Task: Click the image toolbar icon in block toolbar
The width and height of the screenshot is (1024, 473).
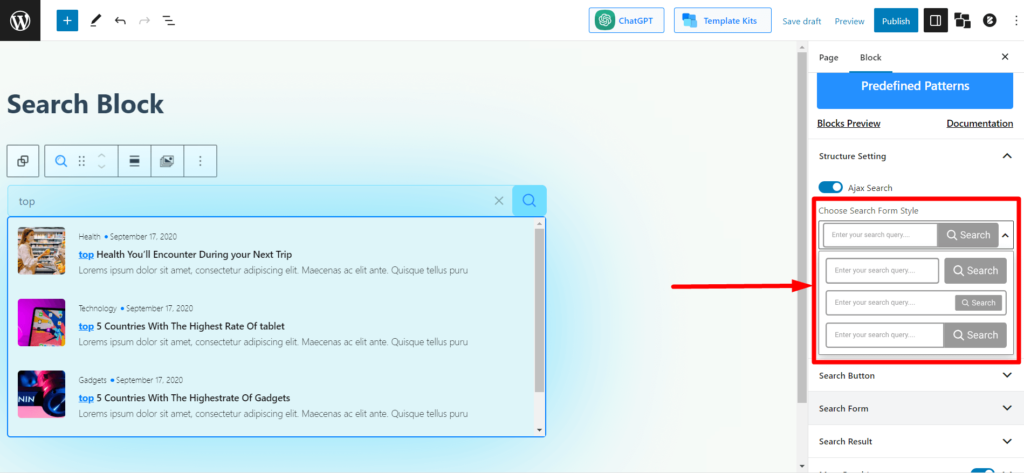Action: [167, 161]
